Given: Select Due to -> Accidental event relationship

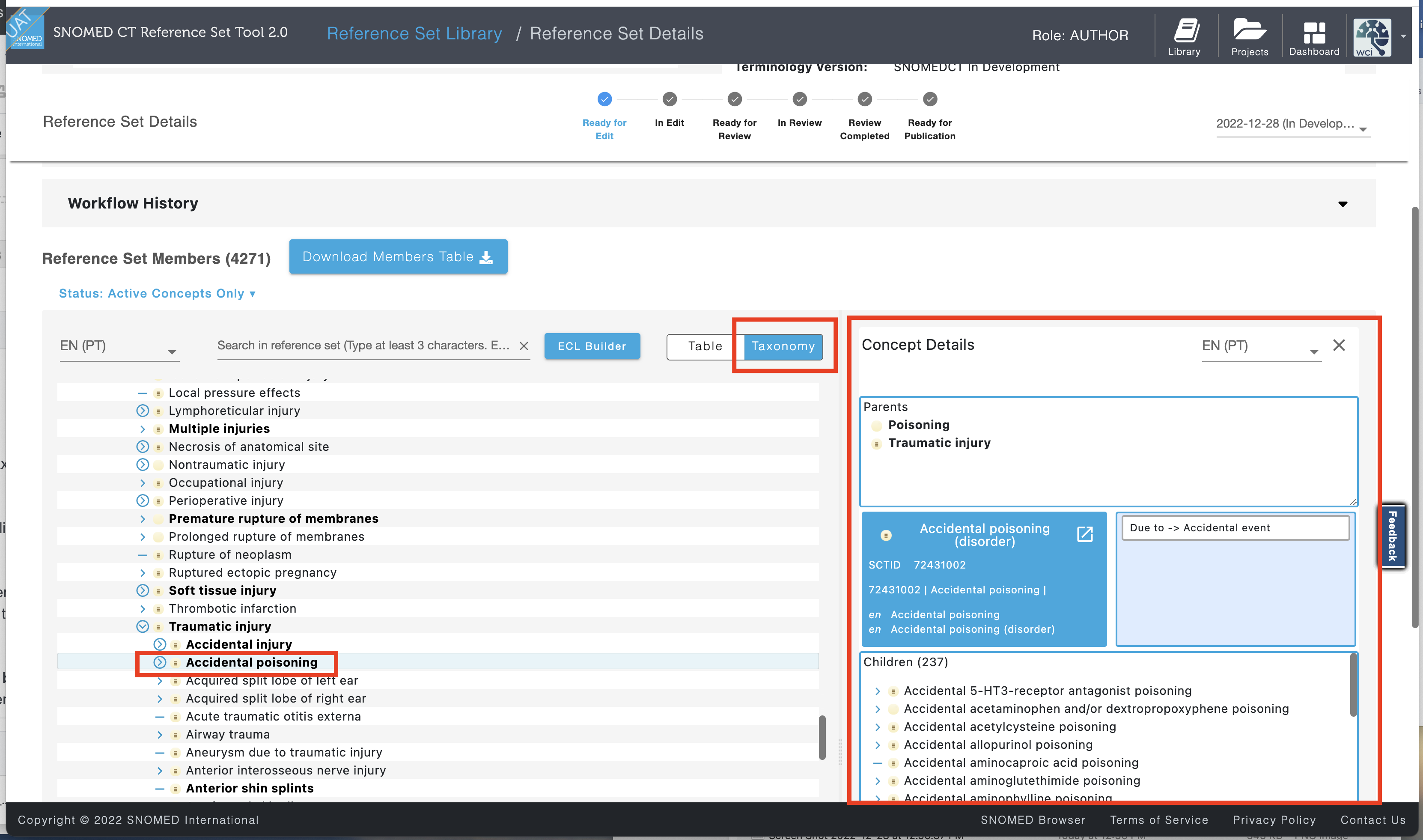Looking at the screenshot, I should pyautogui.click(x=1235, y=527).
